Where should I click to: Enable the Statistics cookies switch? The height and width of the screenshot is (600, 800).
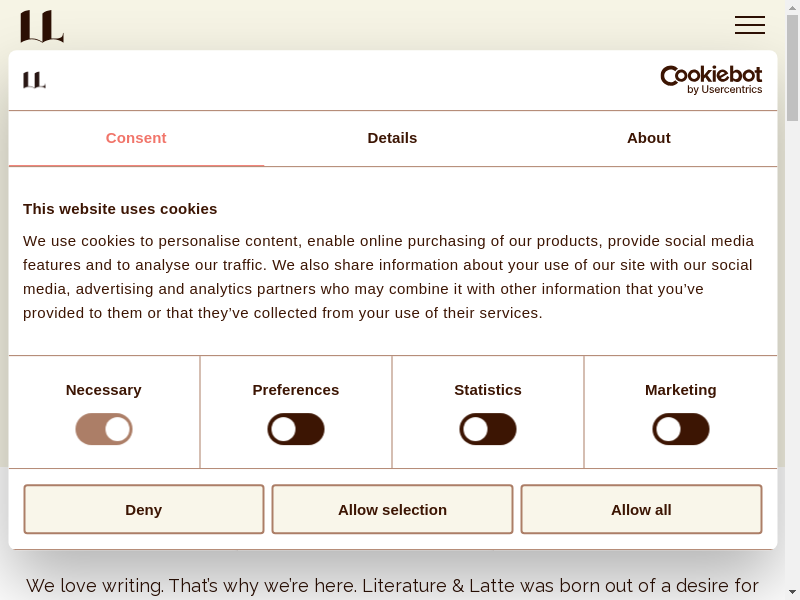pos(488,429)
